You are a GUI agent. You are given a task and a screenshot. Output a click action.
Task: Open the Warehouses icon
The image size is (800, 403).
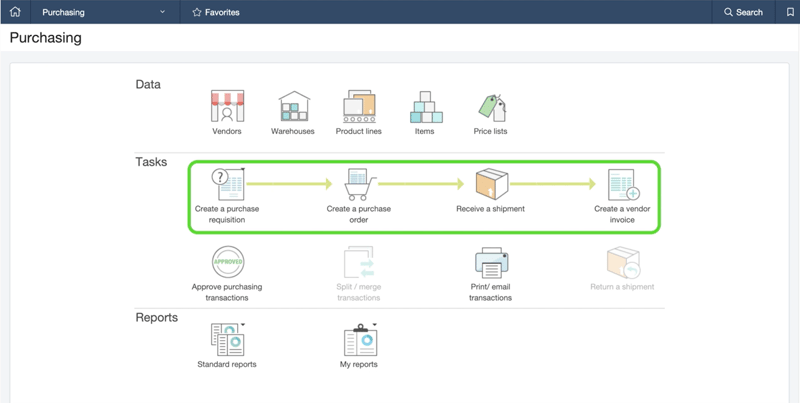294,106
